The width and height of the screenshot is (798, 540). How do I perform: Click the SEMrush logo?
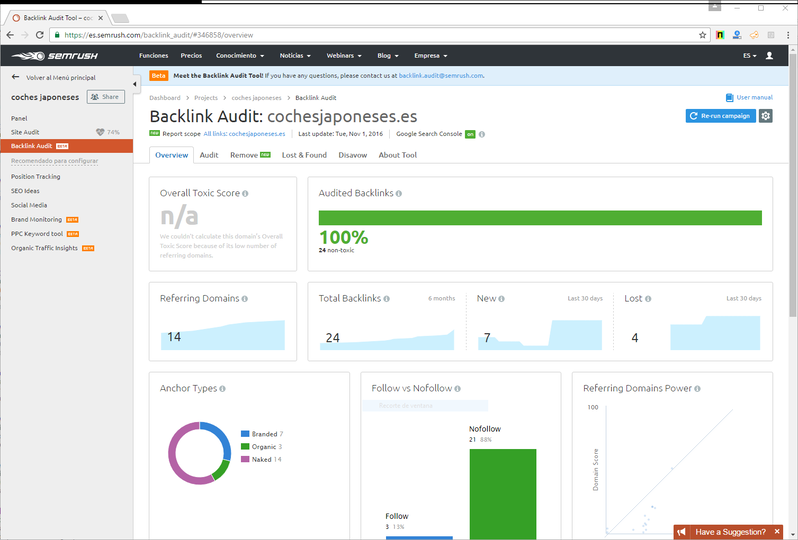(55, 55)
